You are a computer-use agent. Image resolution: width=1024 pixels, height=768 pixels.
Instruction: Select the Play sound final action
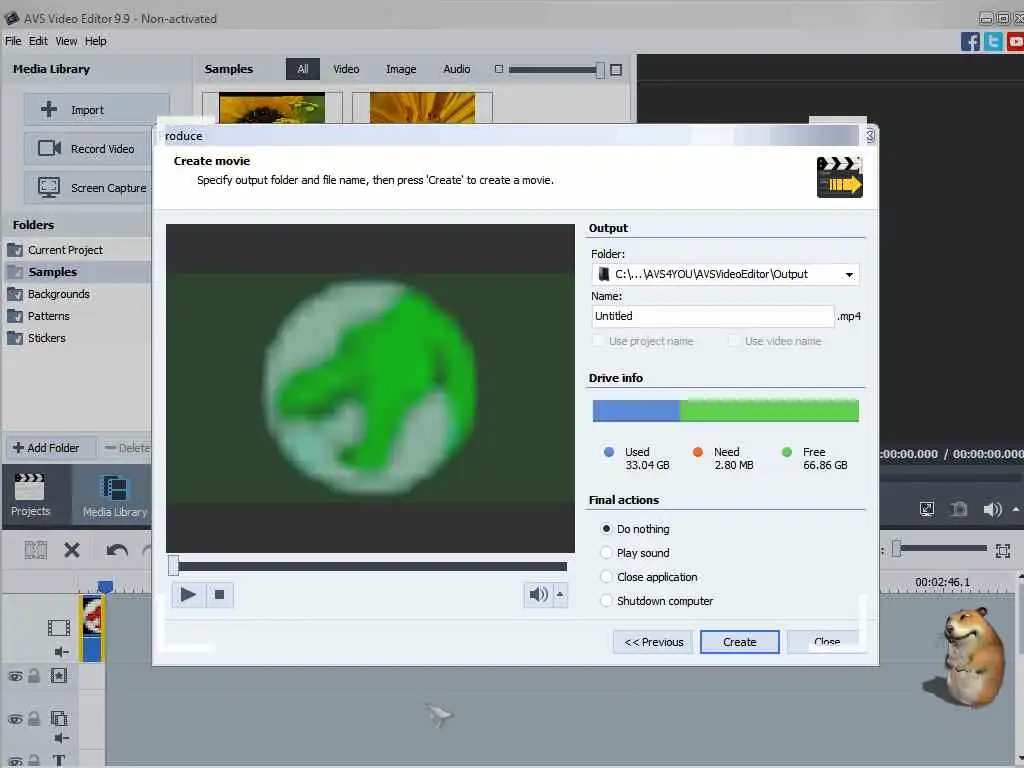click(x=606, y=552)
